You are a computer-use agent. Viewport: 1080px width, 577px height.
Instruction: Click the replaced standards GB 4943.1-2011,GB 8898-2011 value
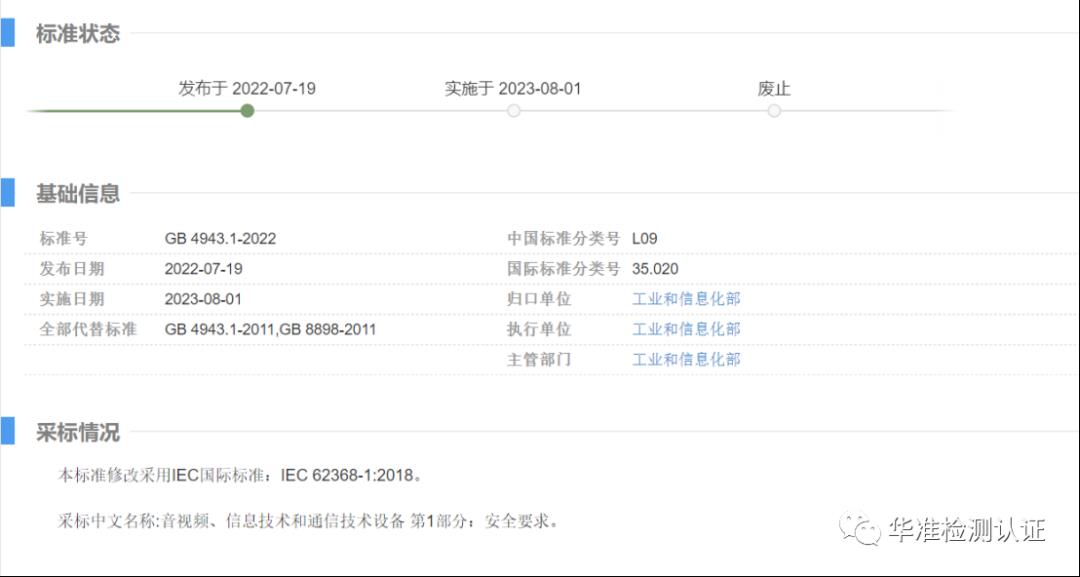270,329
